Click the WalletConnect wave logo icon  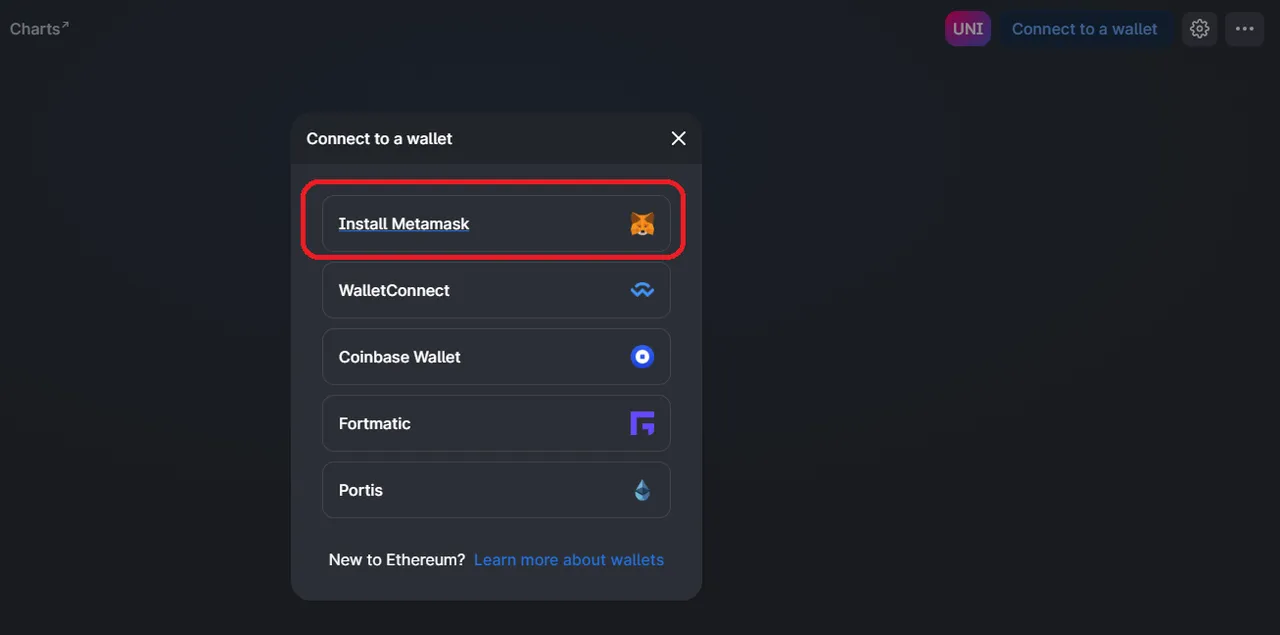click(x=642, y=290)
